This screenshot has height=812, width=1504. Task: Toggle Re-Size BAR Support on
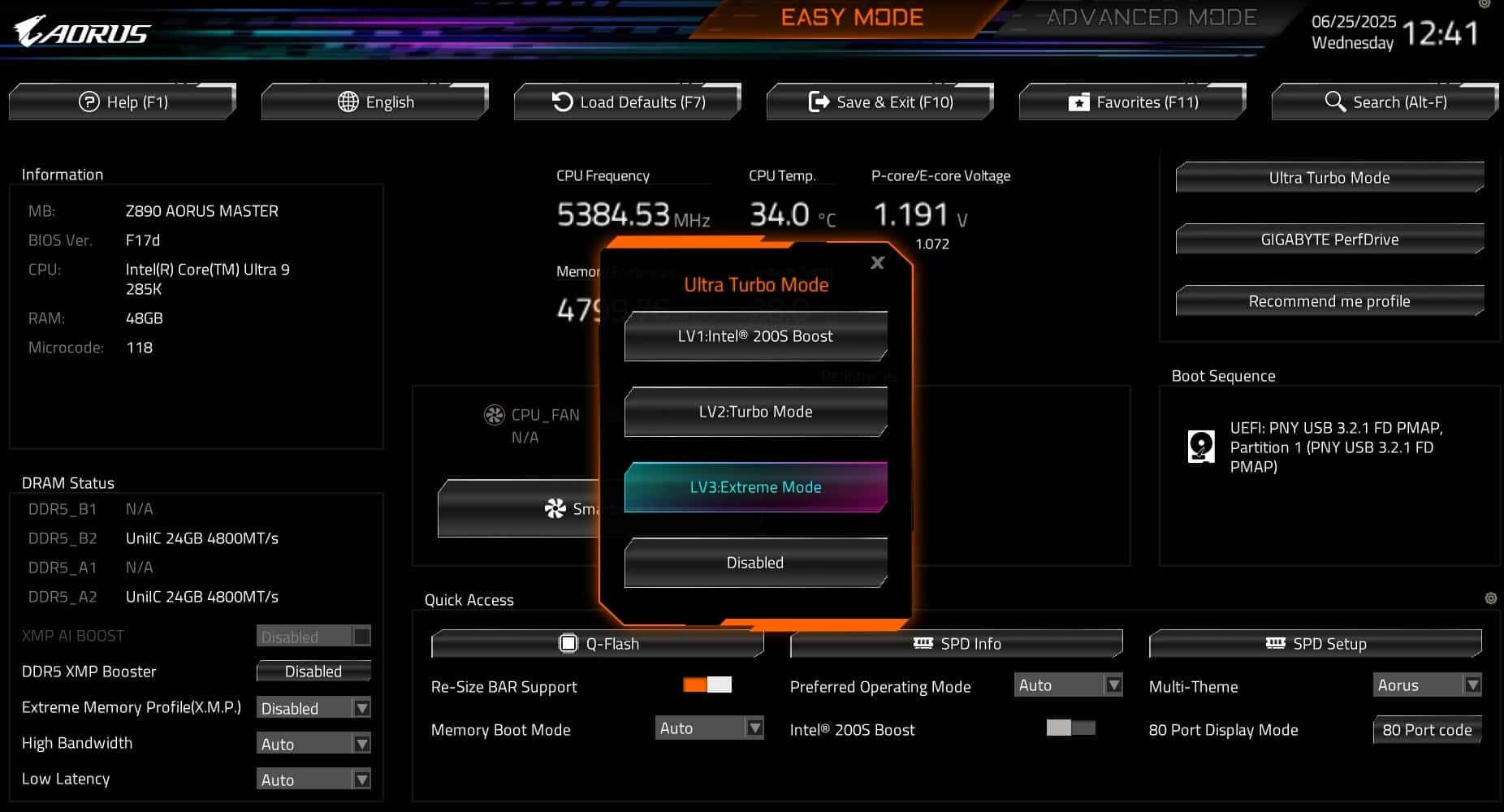pos(706,686)
